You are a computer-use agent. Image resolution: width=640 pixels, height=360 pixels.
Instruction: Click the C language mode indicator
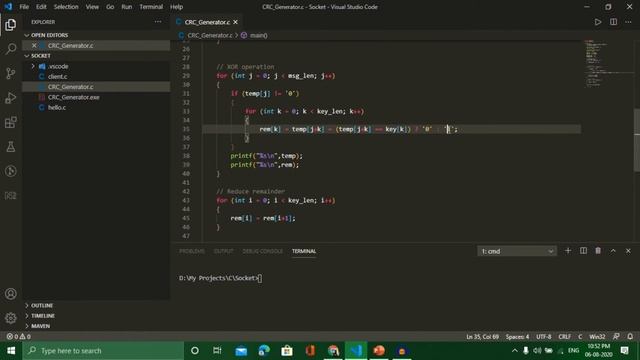tap(580, 337)
